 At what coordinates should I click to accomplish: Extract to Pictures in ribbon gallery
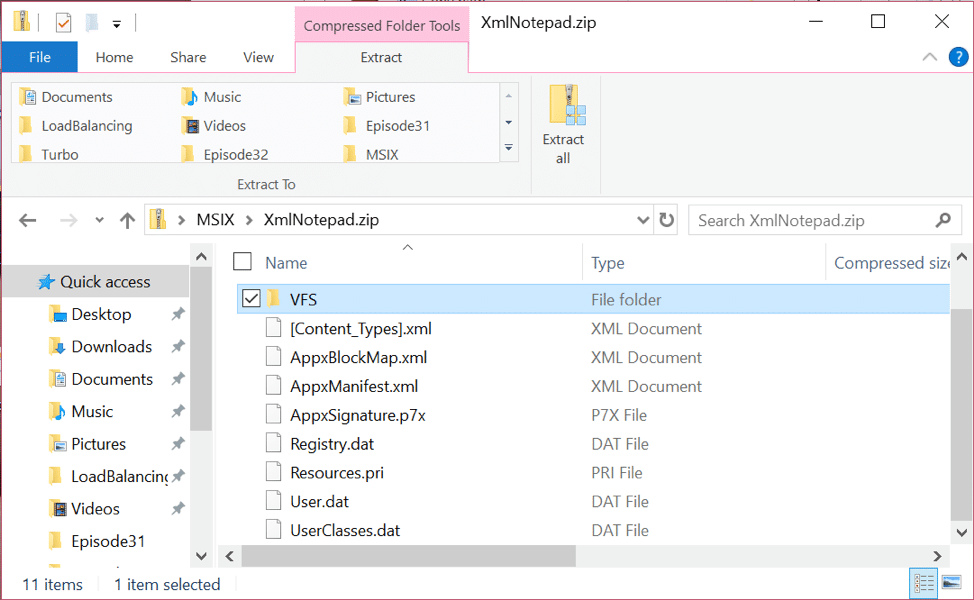point(380,97)
